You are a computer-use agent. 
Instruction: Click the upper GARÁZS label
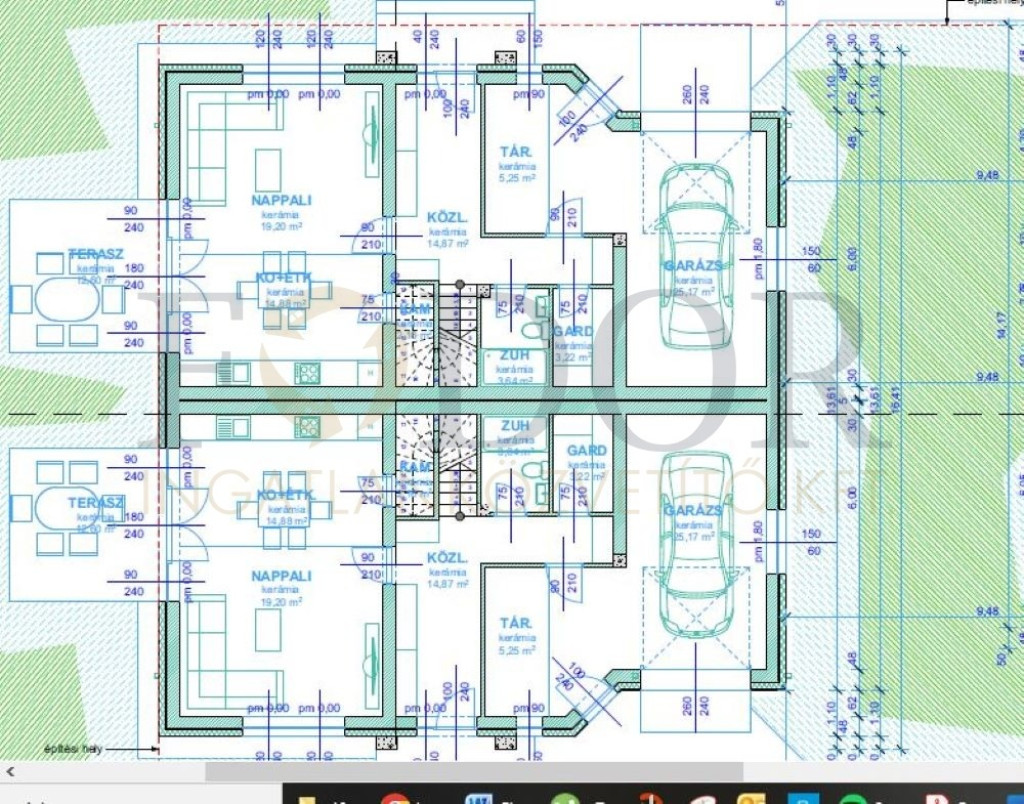coord(693,265)
